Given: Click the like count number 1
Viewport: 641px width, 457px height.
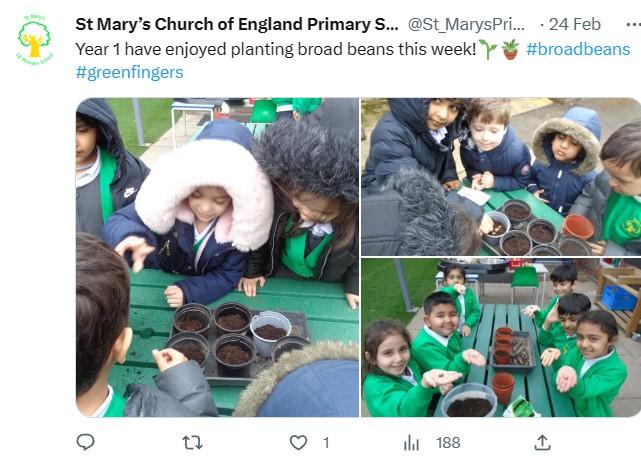Looking at the screenshot, I should coord(325,442).
